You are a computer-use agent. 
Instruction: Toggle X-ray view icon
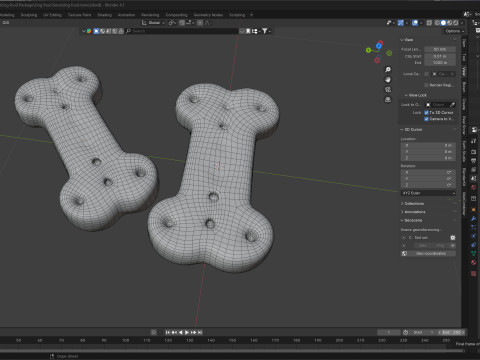point(429,23)
